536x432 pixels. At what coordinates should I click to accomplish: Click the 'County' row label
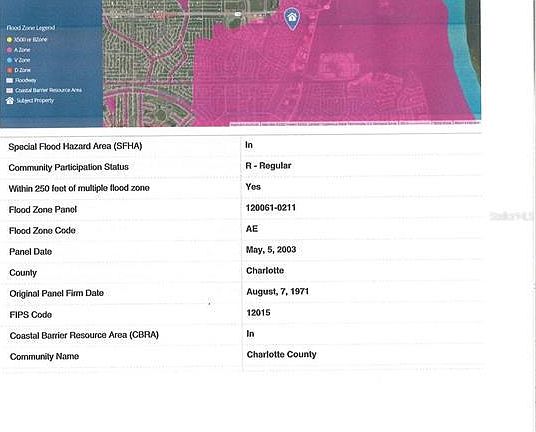click(x=23, y=273)
